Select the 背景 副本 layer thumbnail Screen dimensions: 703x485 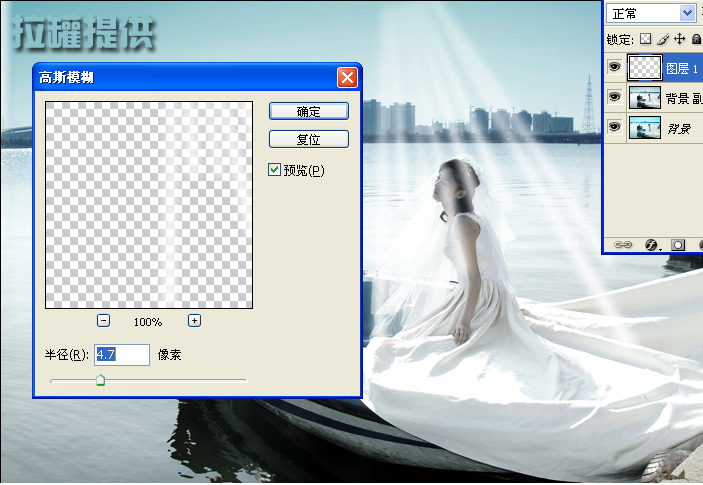coord(645,97)
